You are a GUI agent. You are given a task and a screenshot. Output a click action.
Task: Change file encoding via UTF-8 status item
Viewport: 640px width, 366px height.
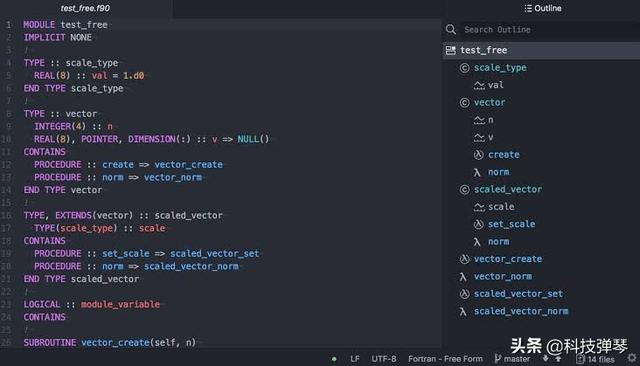point(384,359)
